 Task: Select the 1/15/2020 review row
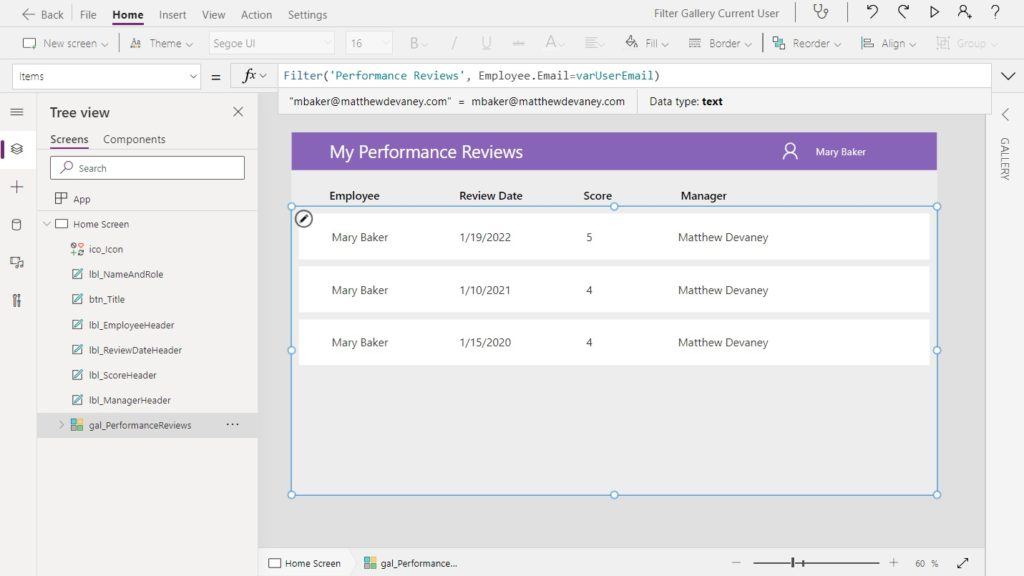[614, 342]
